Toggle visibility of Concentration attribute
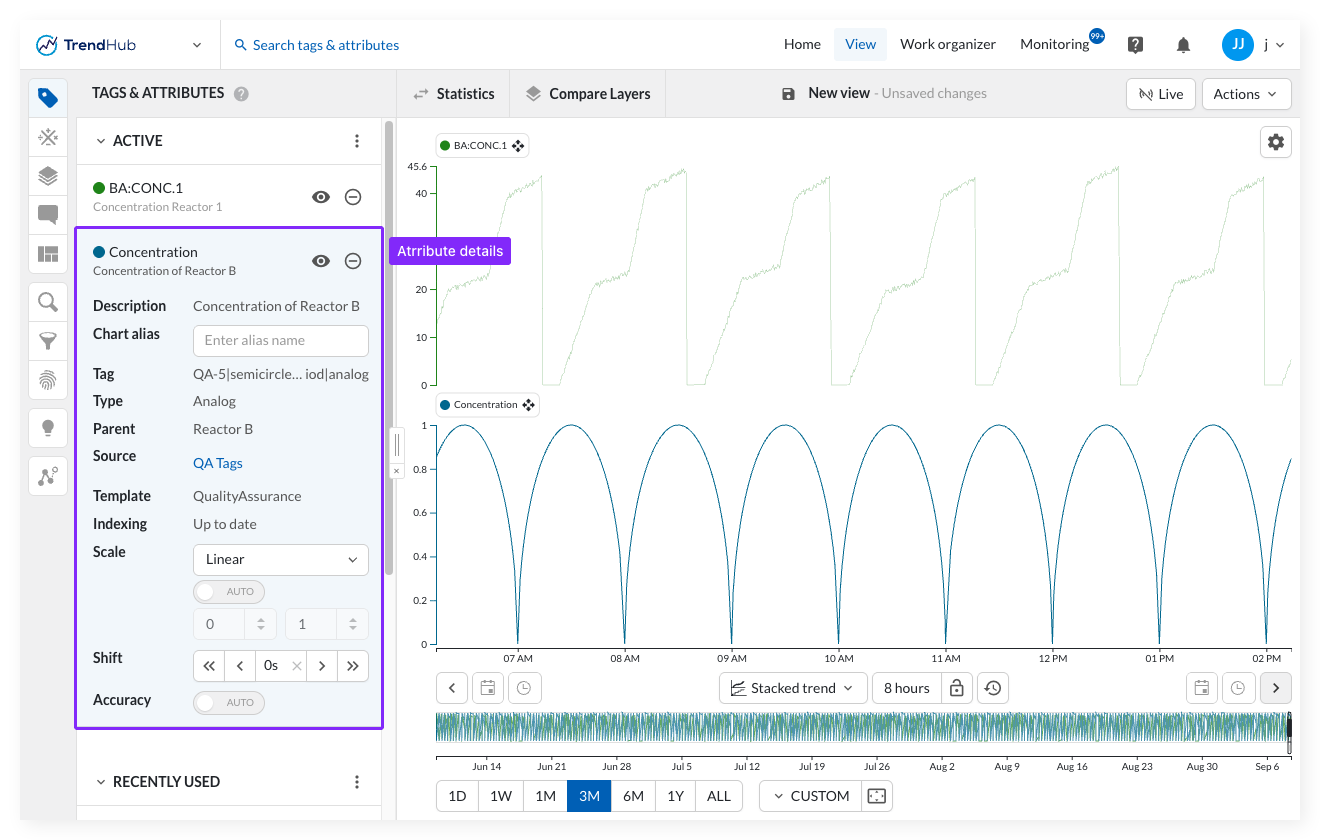This screenshot has width=1320, height=840. tap(321, 261)
